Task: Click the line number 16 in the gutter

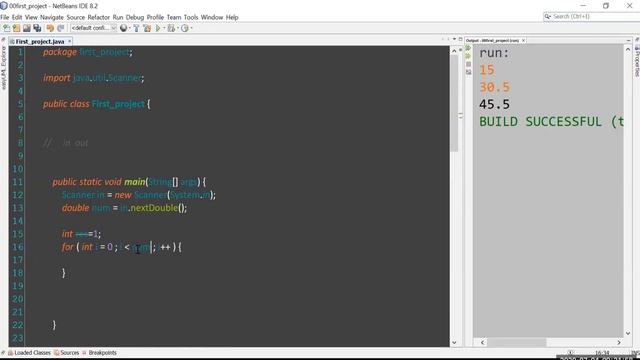Action: (x=18, y=247)
